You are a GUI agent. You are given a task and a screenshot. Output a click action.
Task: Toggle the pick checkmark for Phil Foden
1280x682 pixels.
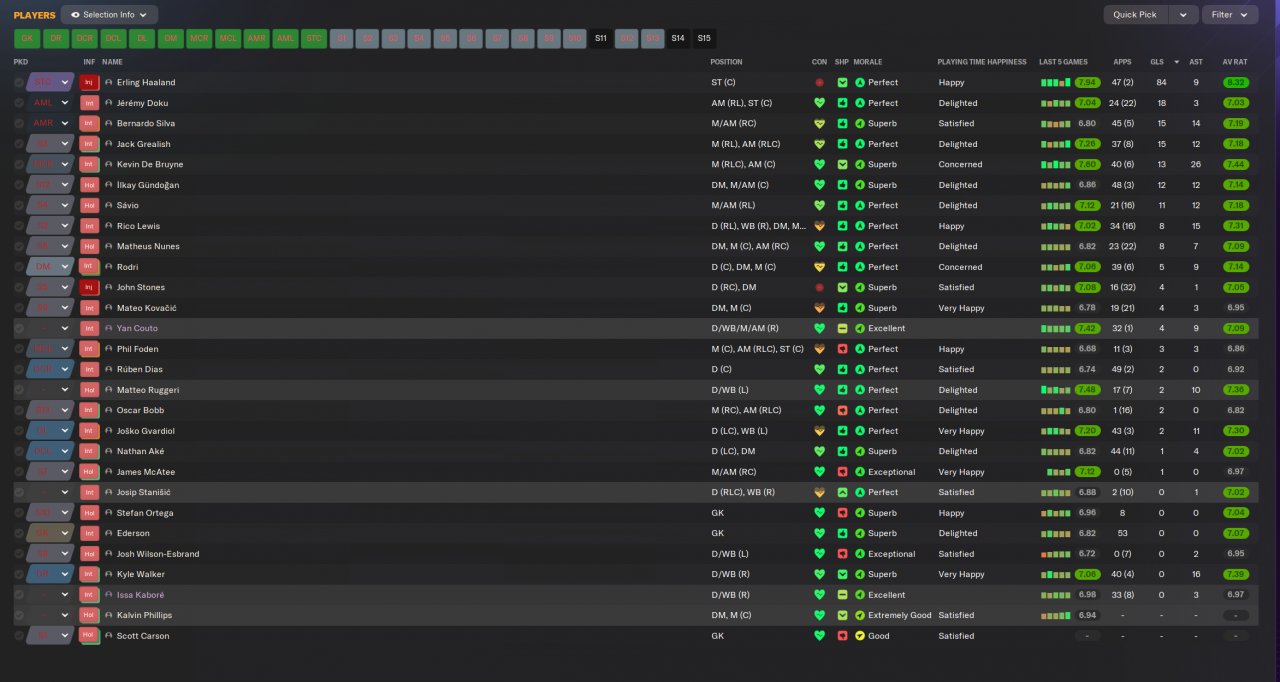19,349
